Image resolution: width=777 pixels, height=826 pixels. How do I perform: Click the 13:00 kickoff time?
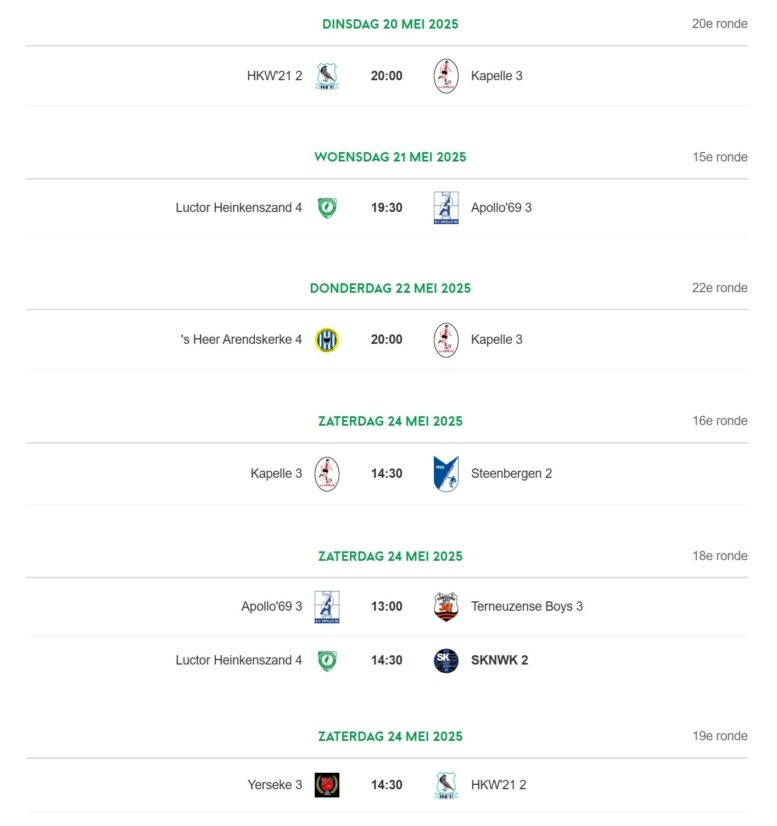[x=387, y=606]
